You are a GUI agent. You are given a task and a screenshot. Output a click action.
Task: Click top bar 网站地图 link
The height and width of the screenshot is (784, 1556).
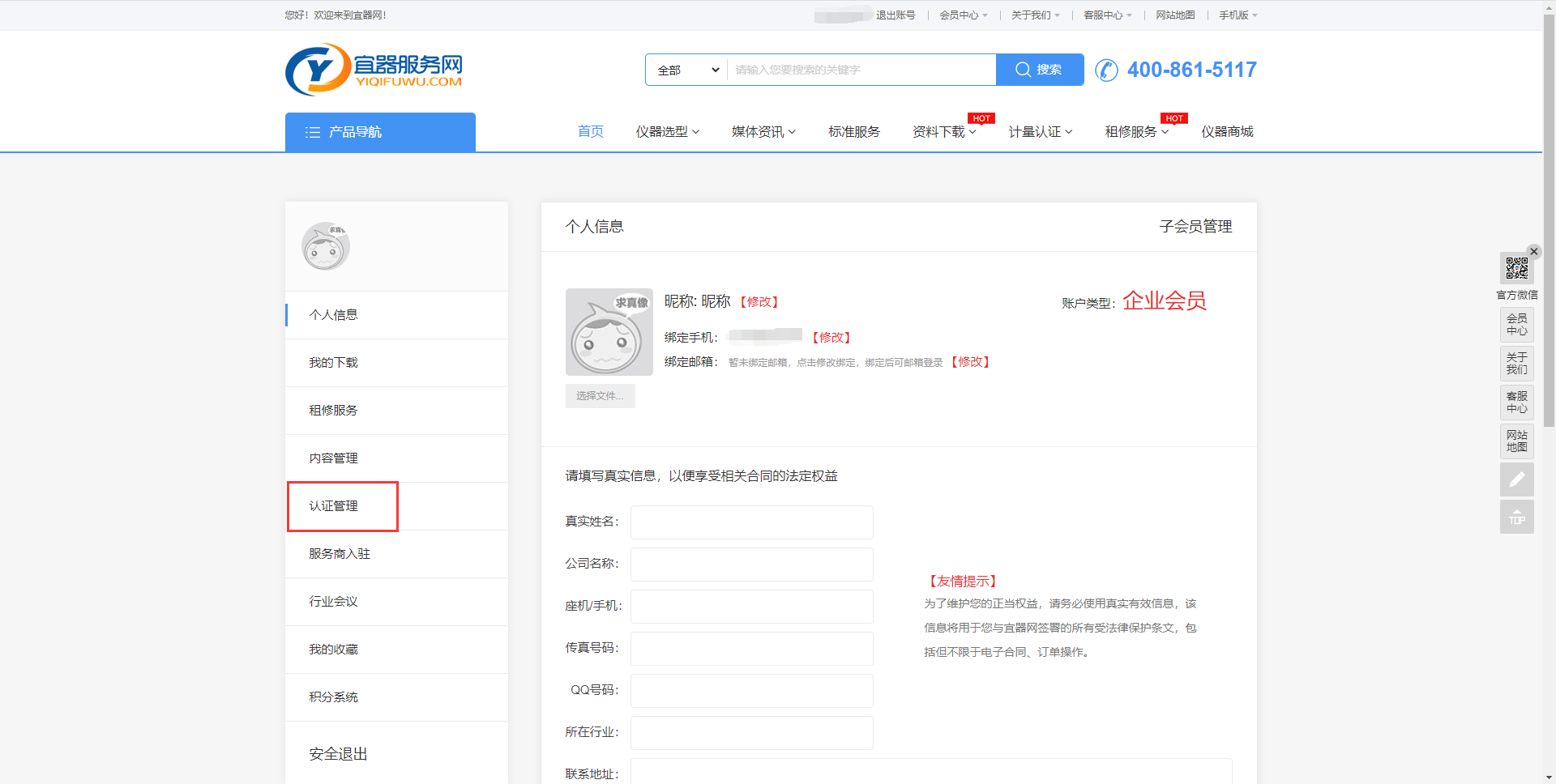pos(1175,15)
